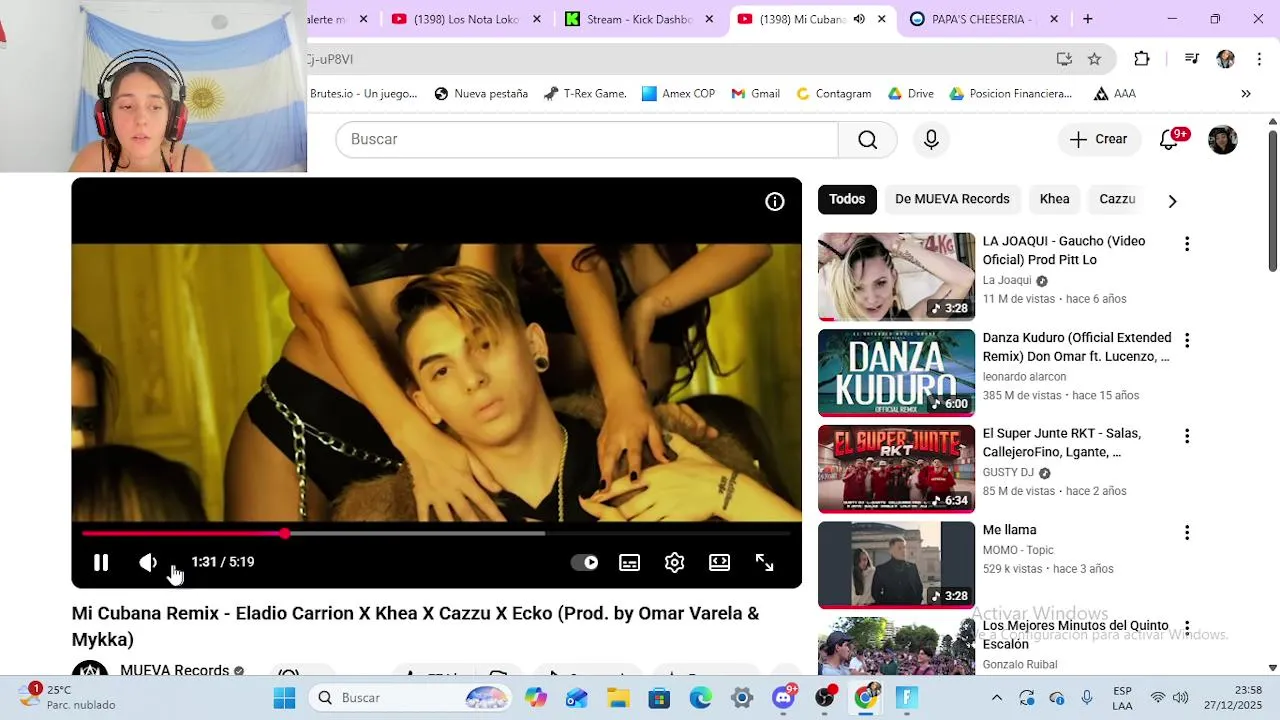Click the info card icon on video
The width and height of the screenshot is (1280, 720).
coord(775,202)
